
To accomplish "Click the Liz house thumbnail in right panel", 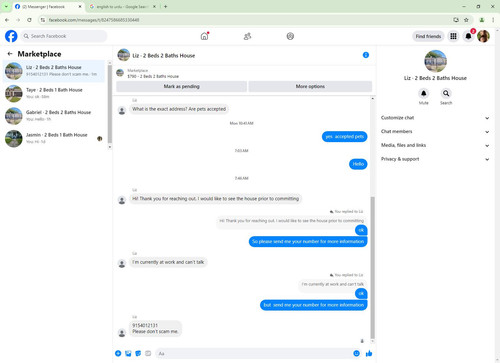I will pyautogui.click(x=435, y=61).
